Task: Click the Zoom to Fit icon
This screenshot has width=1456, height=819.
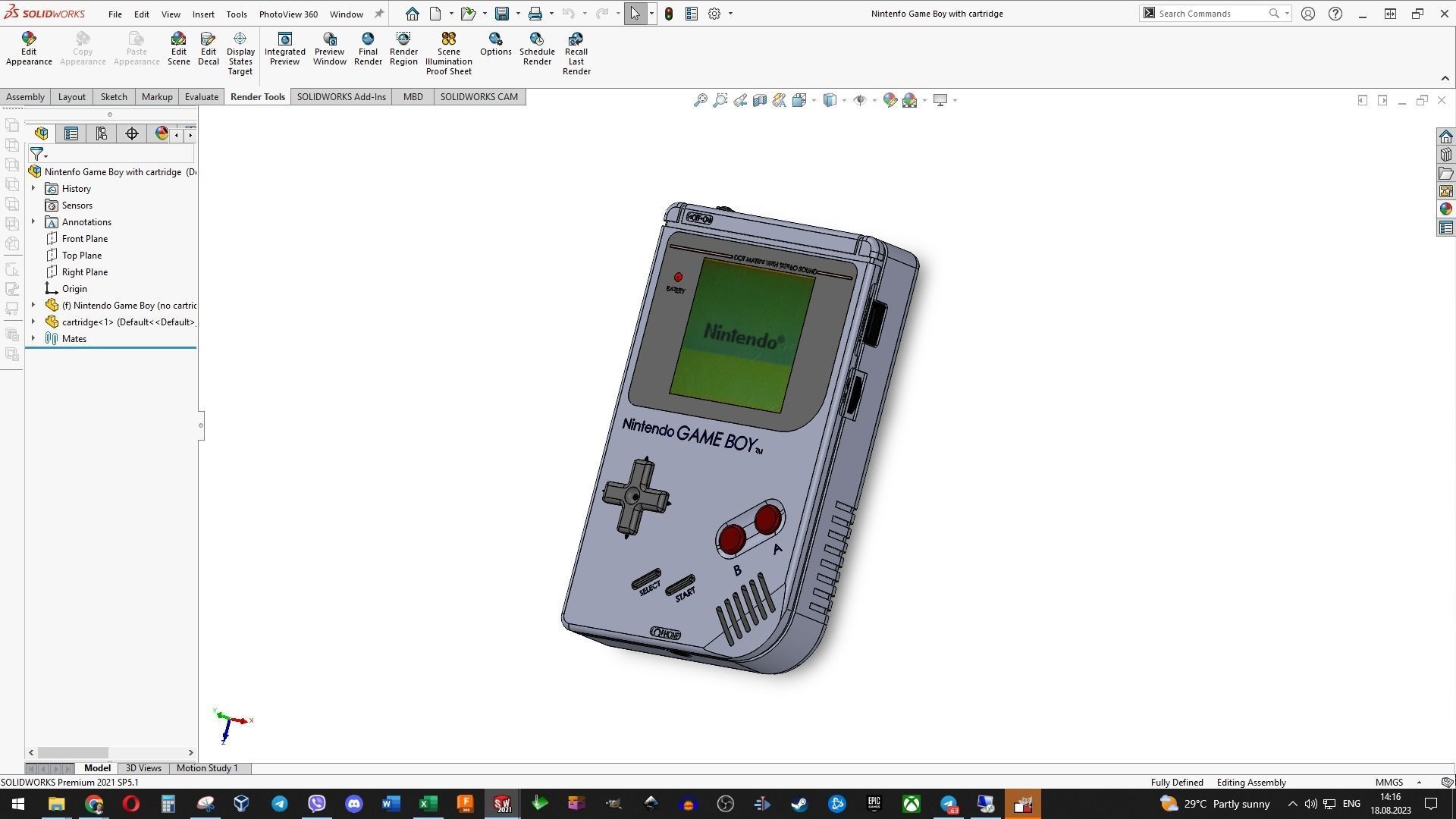Action: point(700,100)
